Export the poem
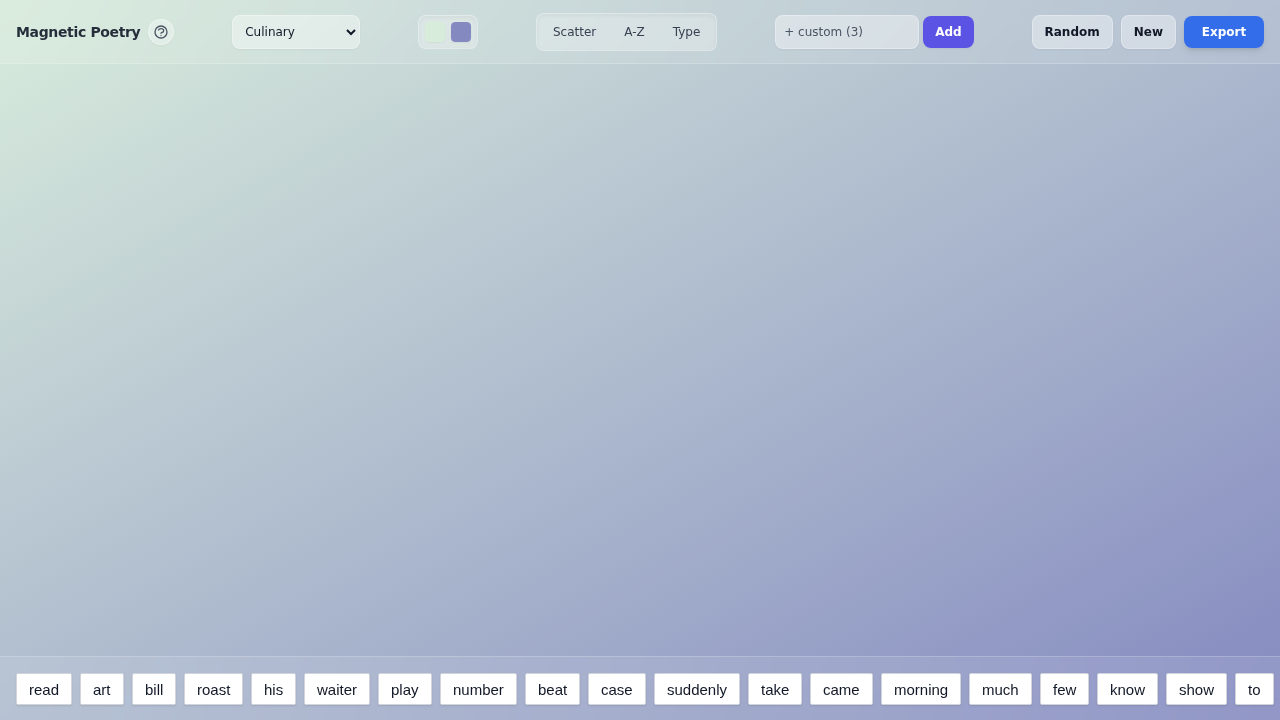 click(1224, 32)
